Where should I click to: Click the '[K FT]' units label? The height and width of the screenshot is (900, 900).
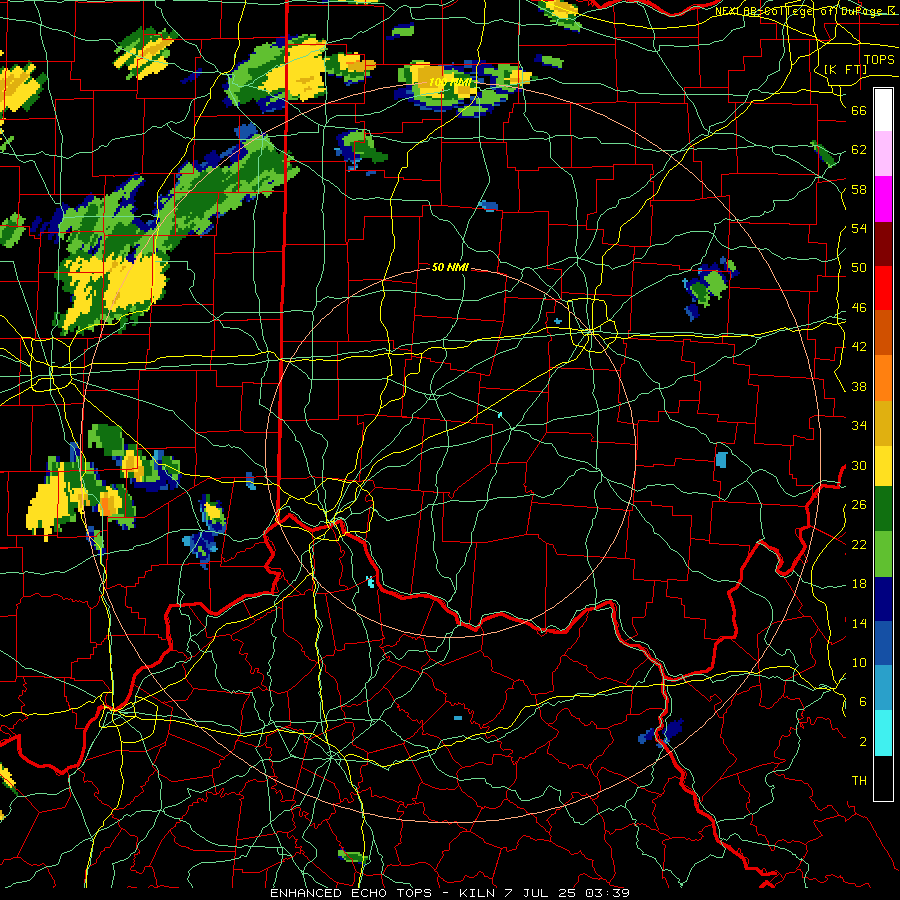845,70
